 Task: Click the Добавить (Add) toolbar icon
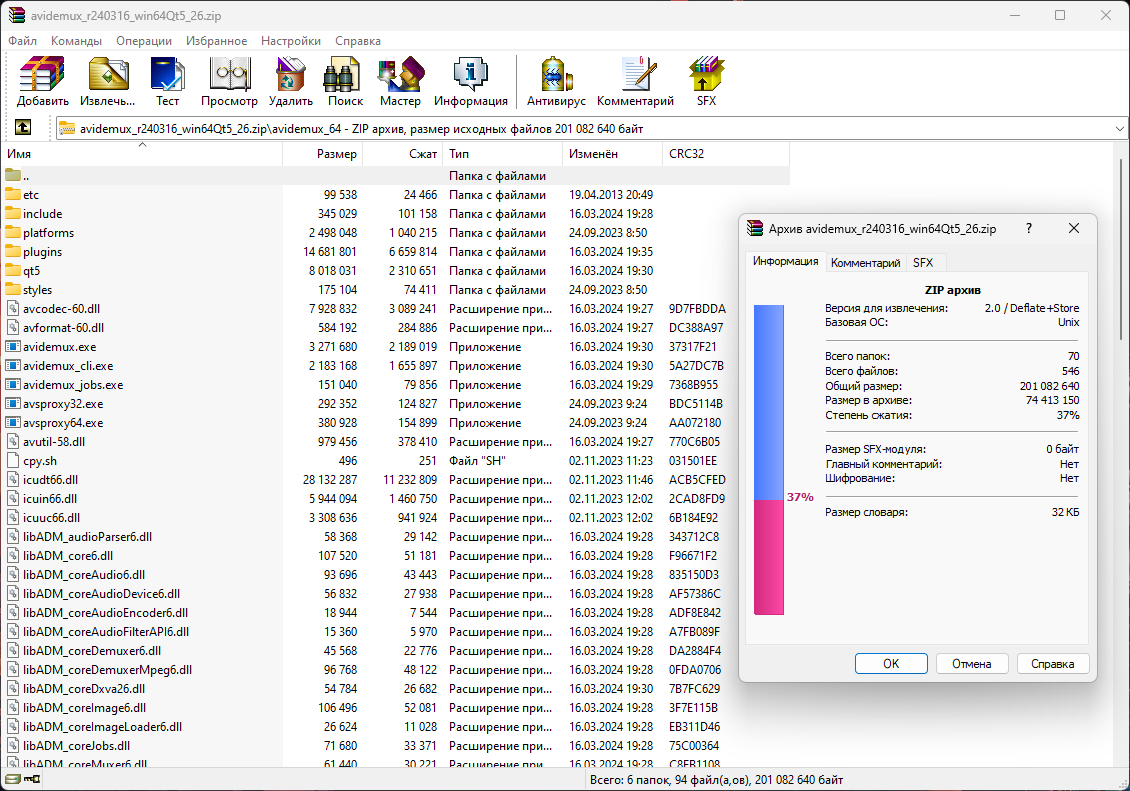42,81
